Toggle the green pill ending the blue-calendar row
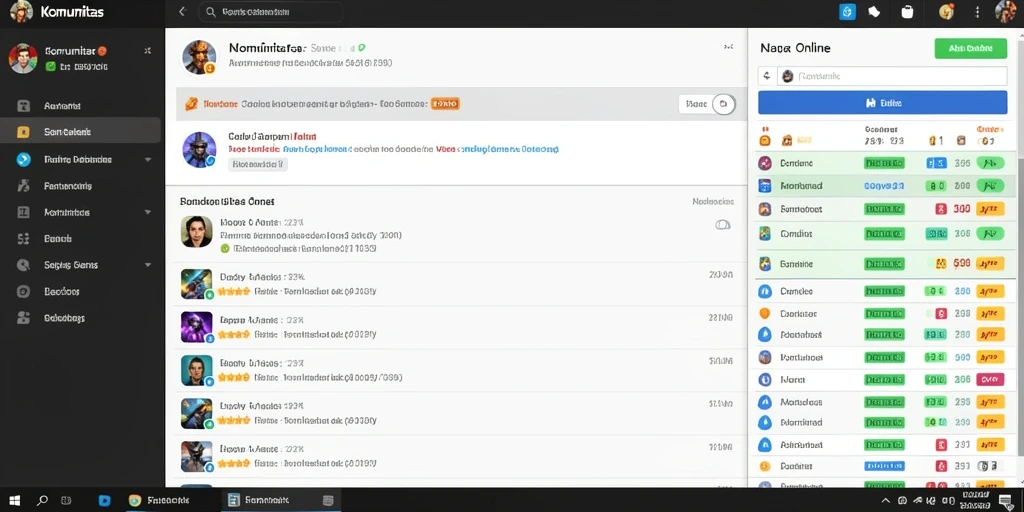Viewport: 1024px width, 512px height. tap(990, 186)
